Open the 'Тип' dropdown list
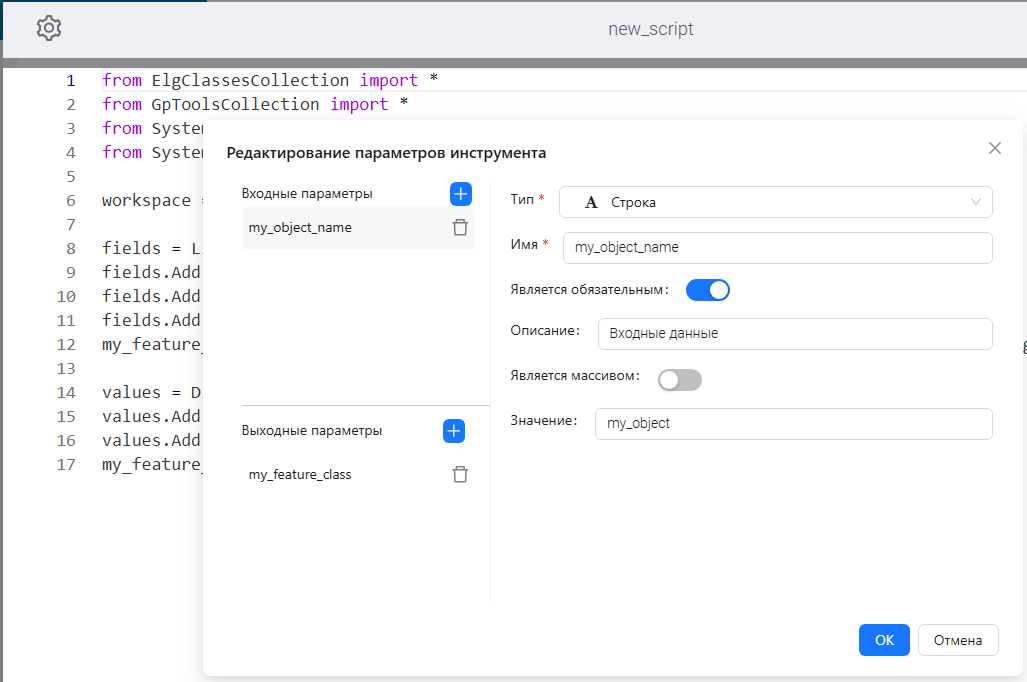 [x=775, y=202]
